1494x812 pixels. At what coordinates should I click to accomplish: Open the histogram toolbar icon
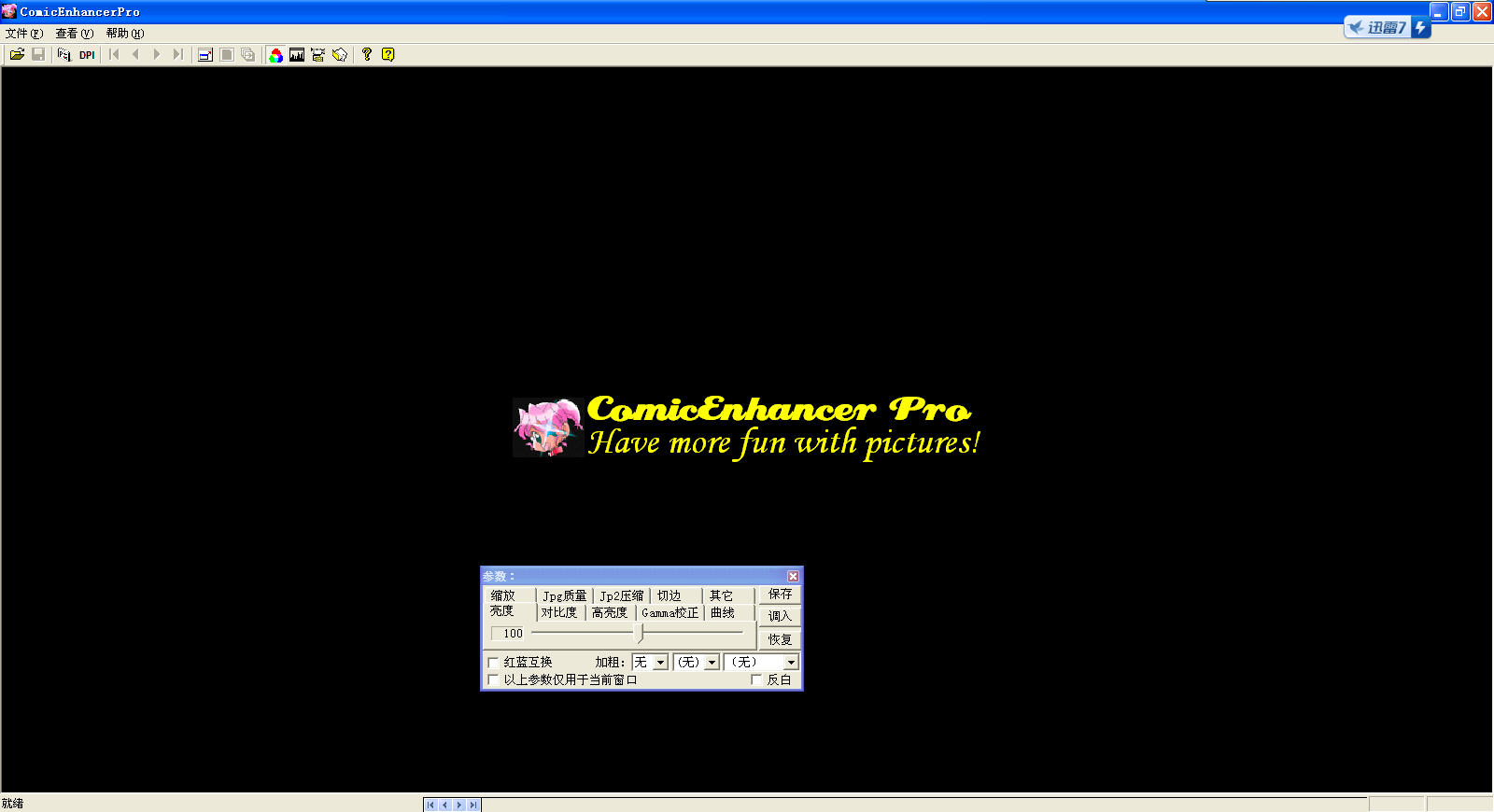[297, 55]
